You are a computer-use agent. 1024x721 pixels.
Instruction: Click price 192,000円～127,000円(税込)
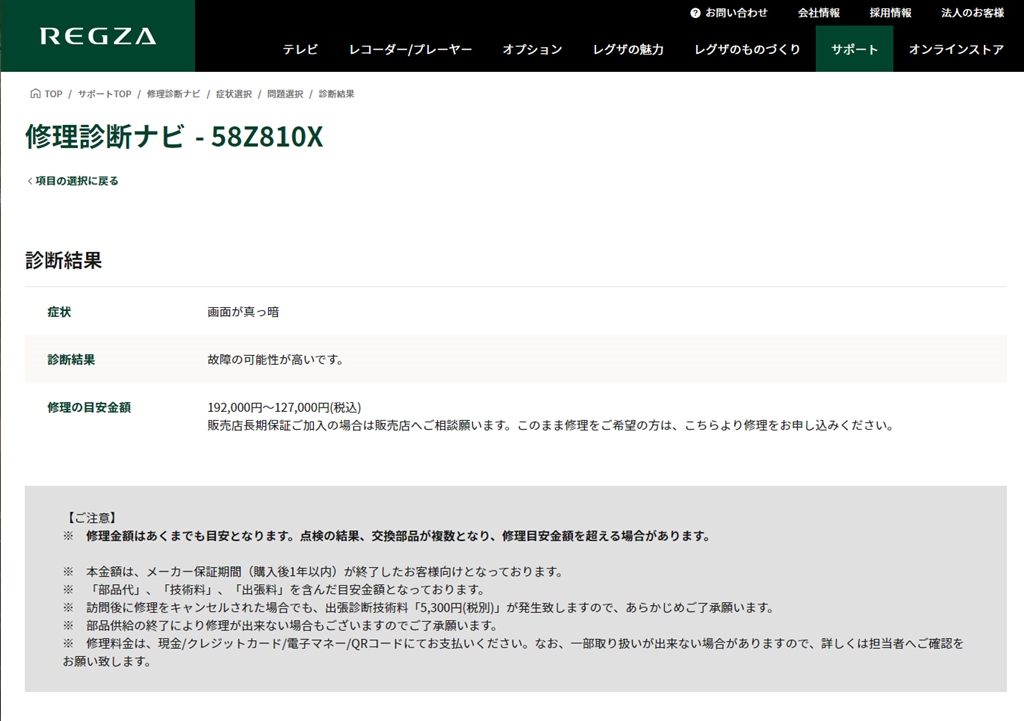[x=284, y=408]
